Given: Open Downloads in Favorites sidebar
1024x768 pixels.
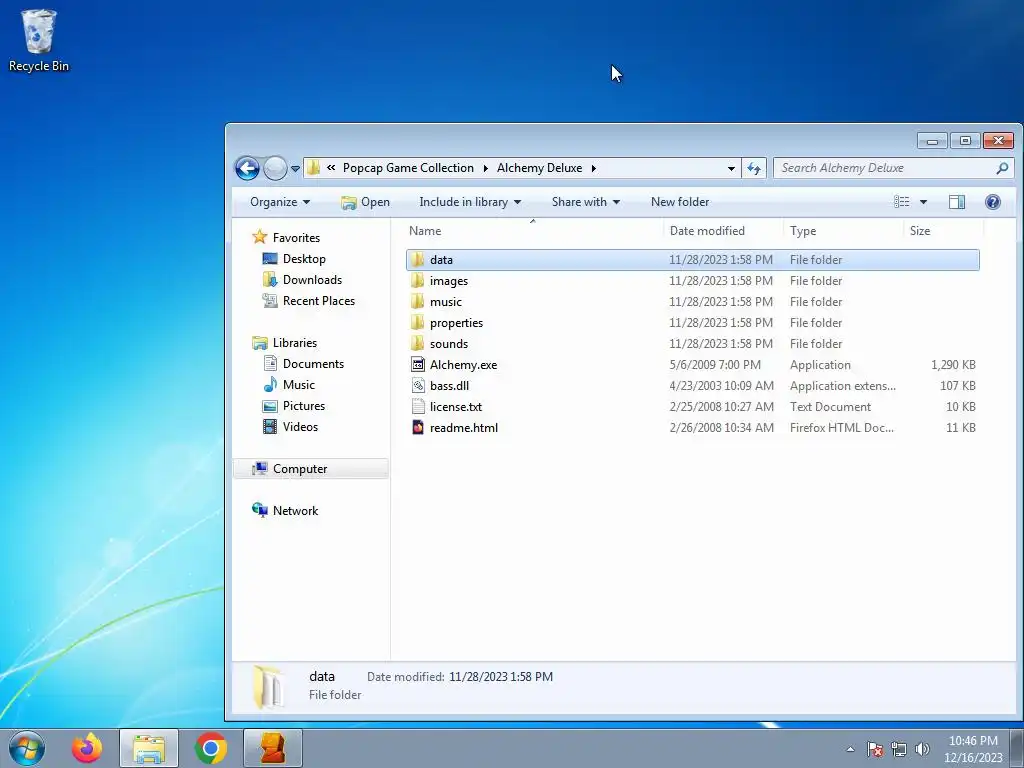Looking at the screenshot, I should (312, 280).
